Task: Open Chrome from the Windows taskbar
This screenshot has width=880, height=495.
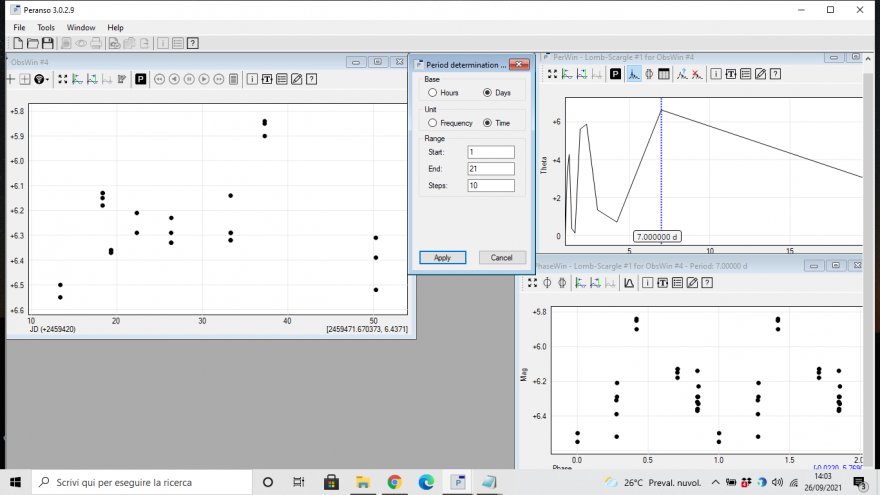Action: [x=394, y=482]
